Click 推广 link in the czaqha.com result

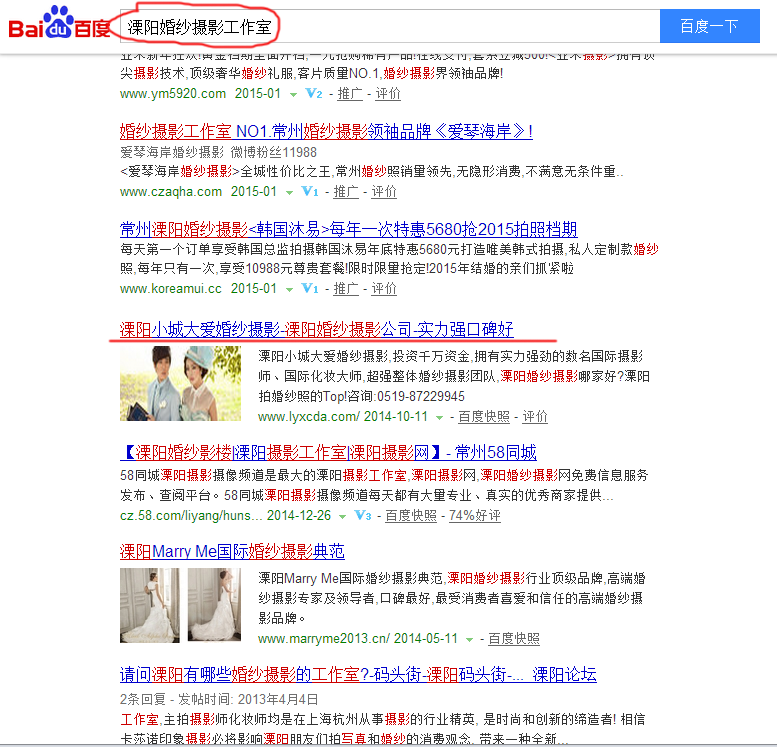[x=346, y=191]
